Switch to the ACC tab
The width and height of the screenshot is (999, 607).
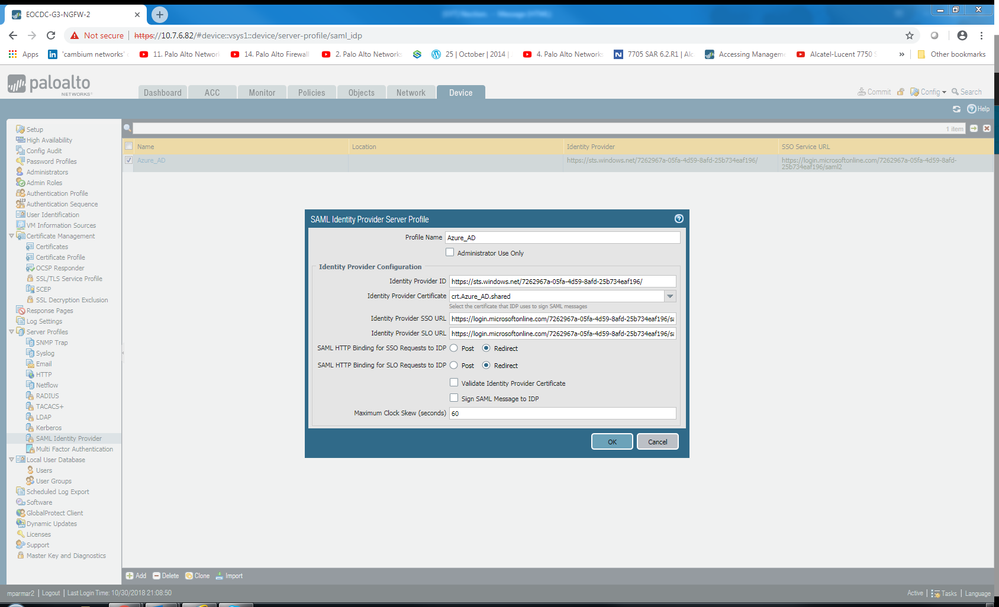click(x=212, y=92)
